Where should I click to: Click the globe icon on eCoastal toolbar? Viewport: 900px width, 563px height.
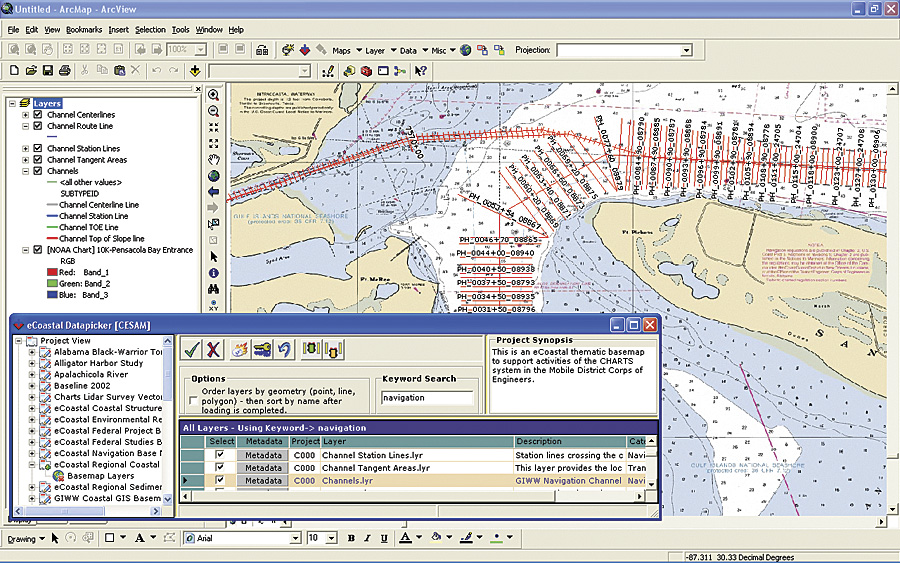tap(465, 50)
